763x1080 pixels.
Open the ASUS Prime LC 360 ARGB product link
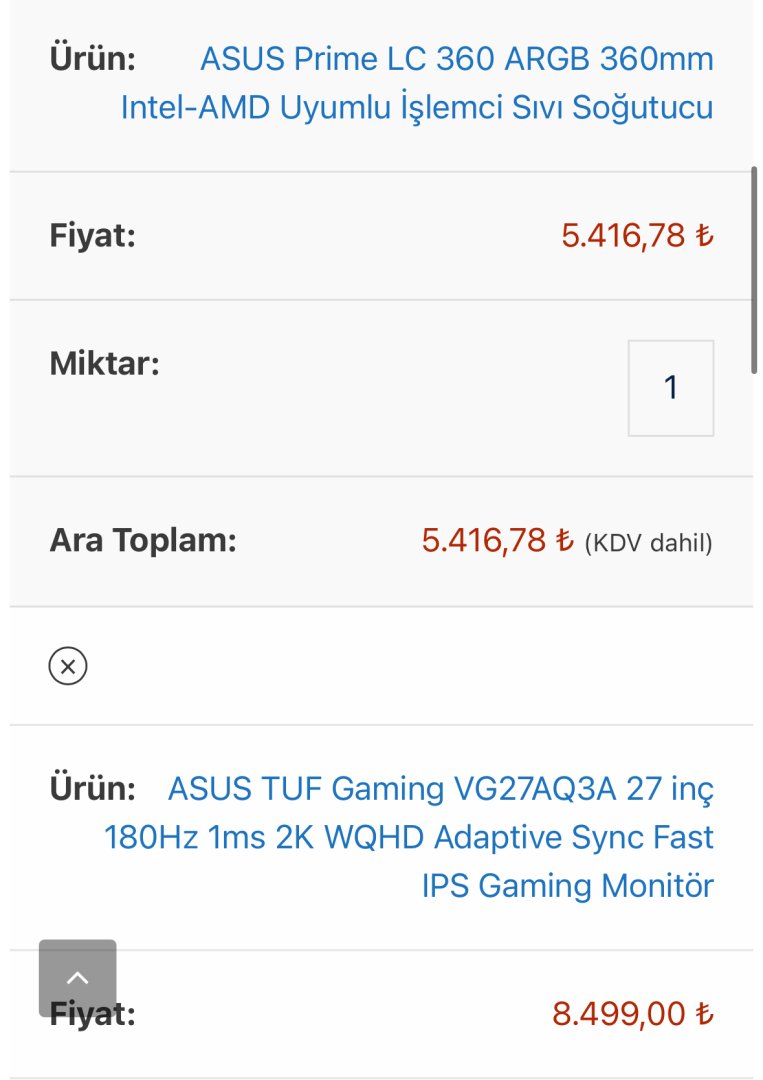pos(456,59)
